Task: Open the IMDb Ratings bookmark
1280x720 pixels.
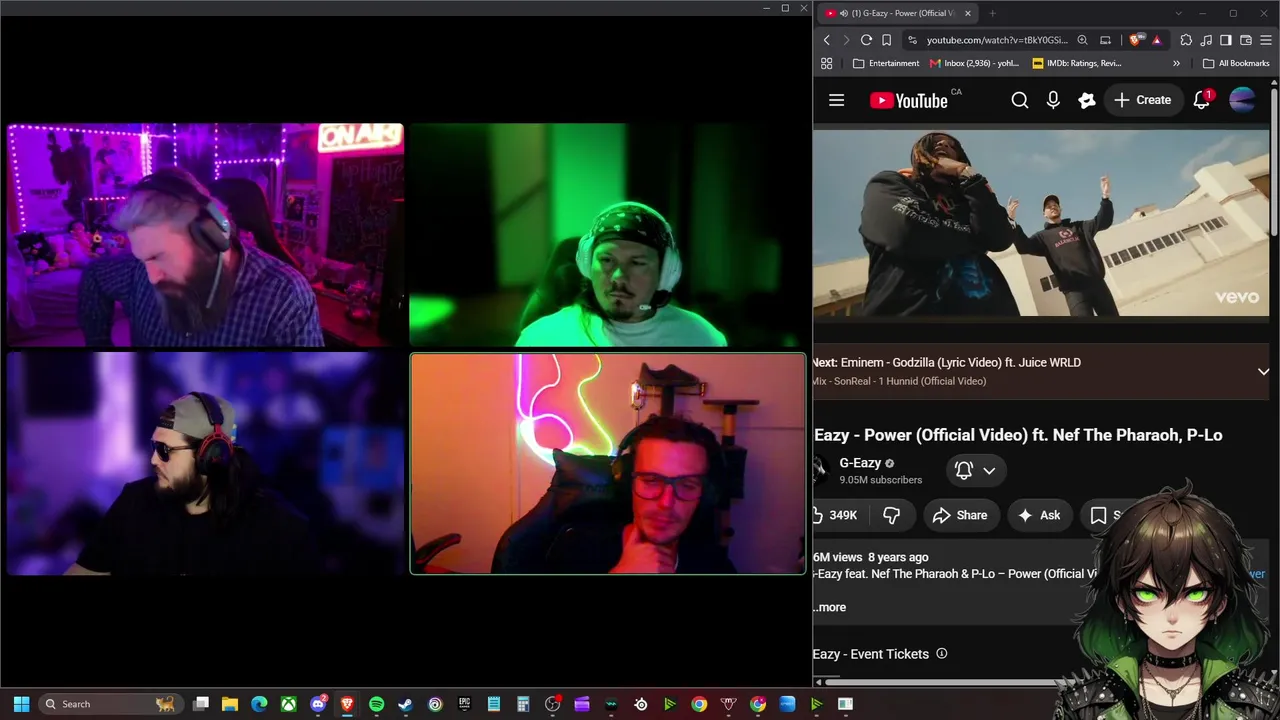Action: pos(1076,63)
